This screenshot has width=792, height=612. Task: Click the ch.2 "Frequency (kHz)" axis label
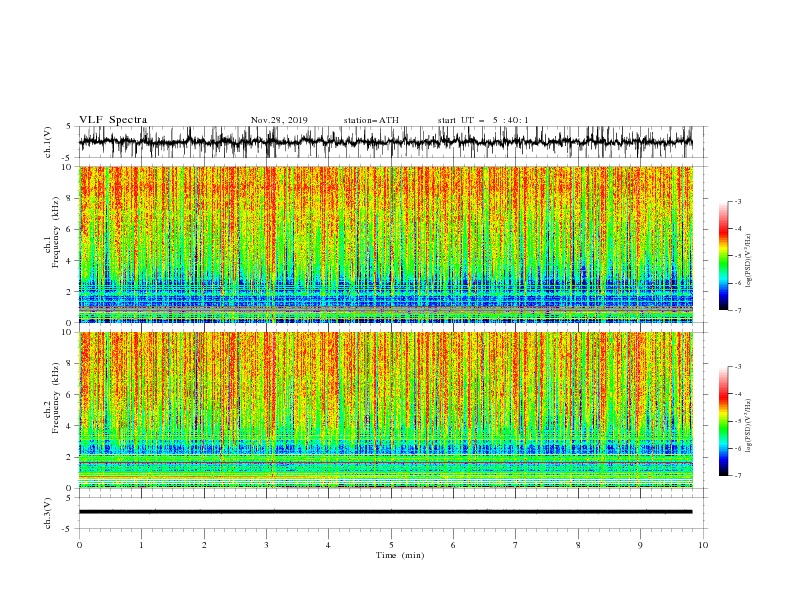click(56, 398)
